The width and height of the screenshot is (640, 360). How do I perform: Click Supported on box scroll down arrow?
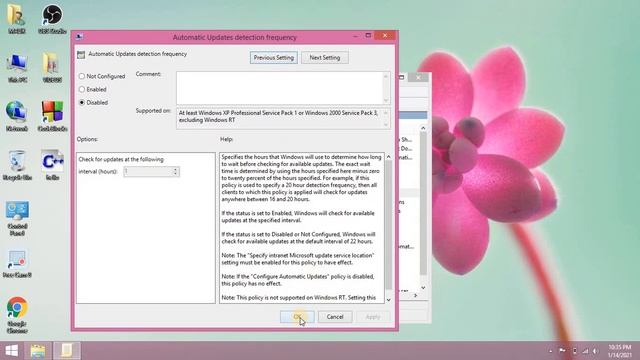coord(386,124)
